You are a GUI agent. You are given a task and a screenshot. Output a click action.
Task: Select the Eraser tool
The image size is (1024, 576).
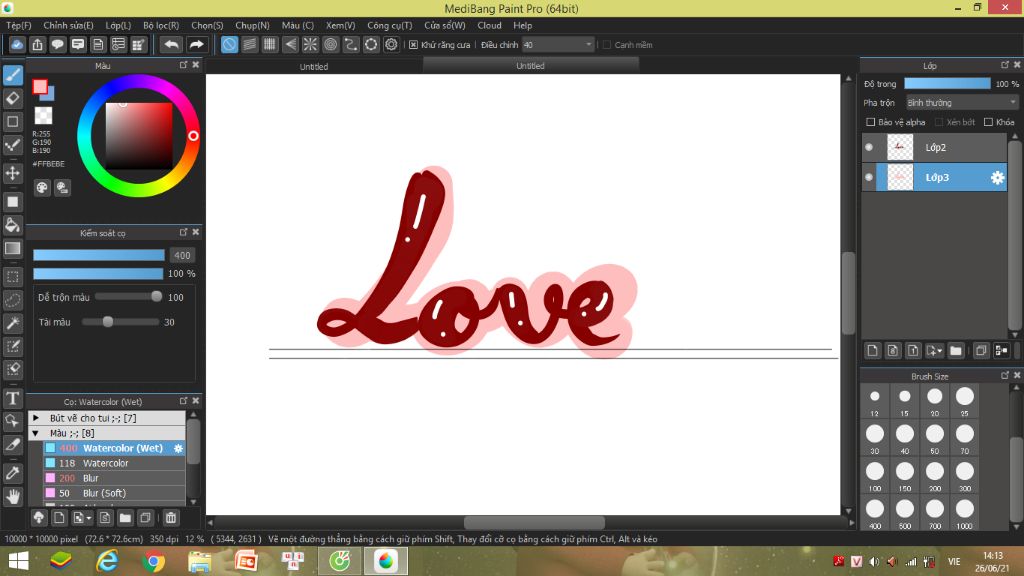tap(12, 99)
